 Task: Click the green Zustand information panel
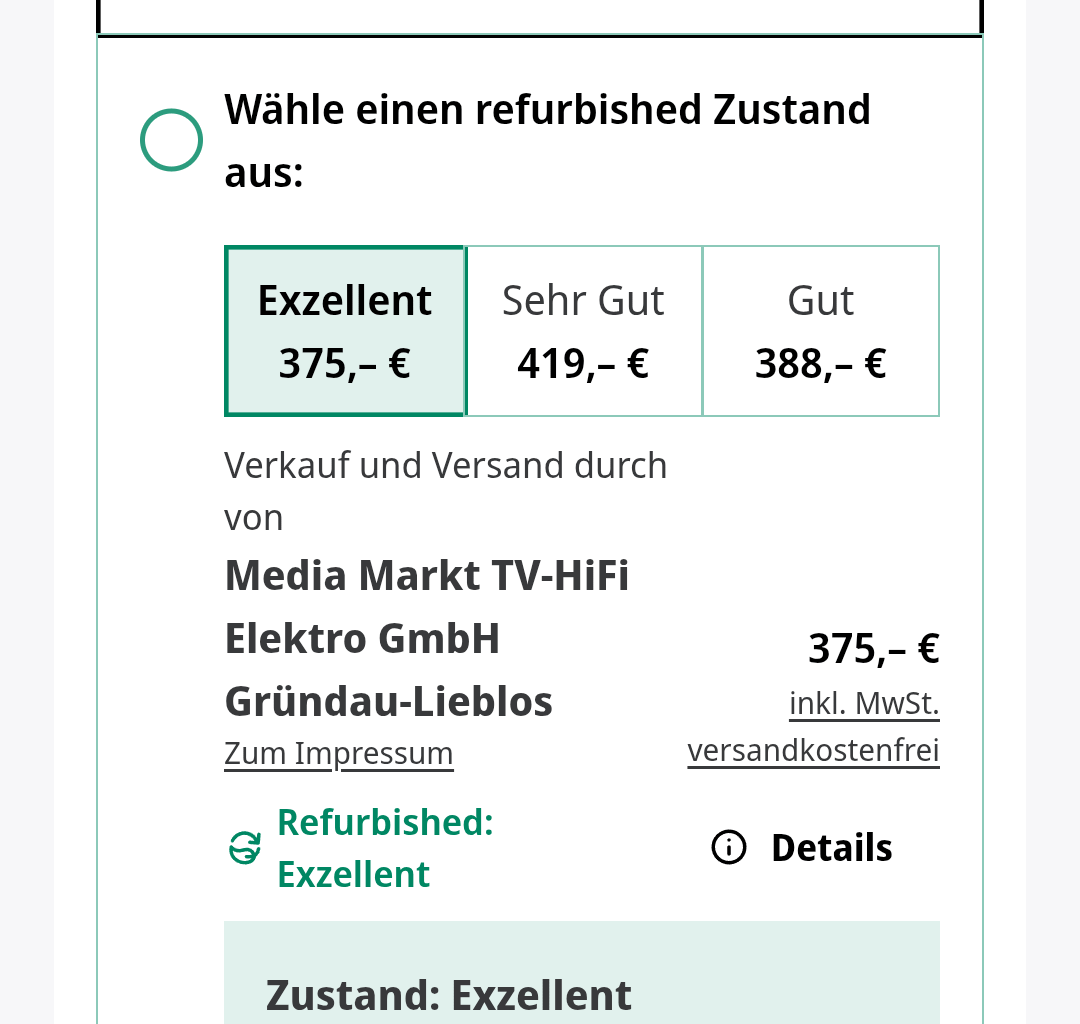tap(583, 970)
